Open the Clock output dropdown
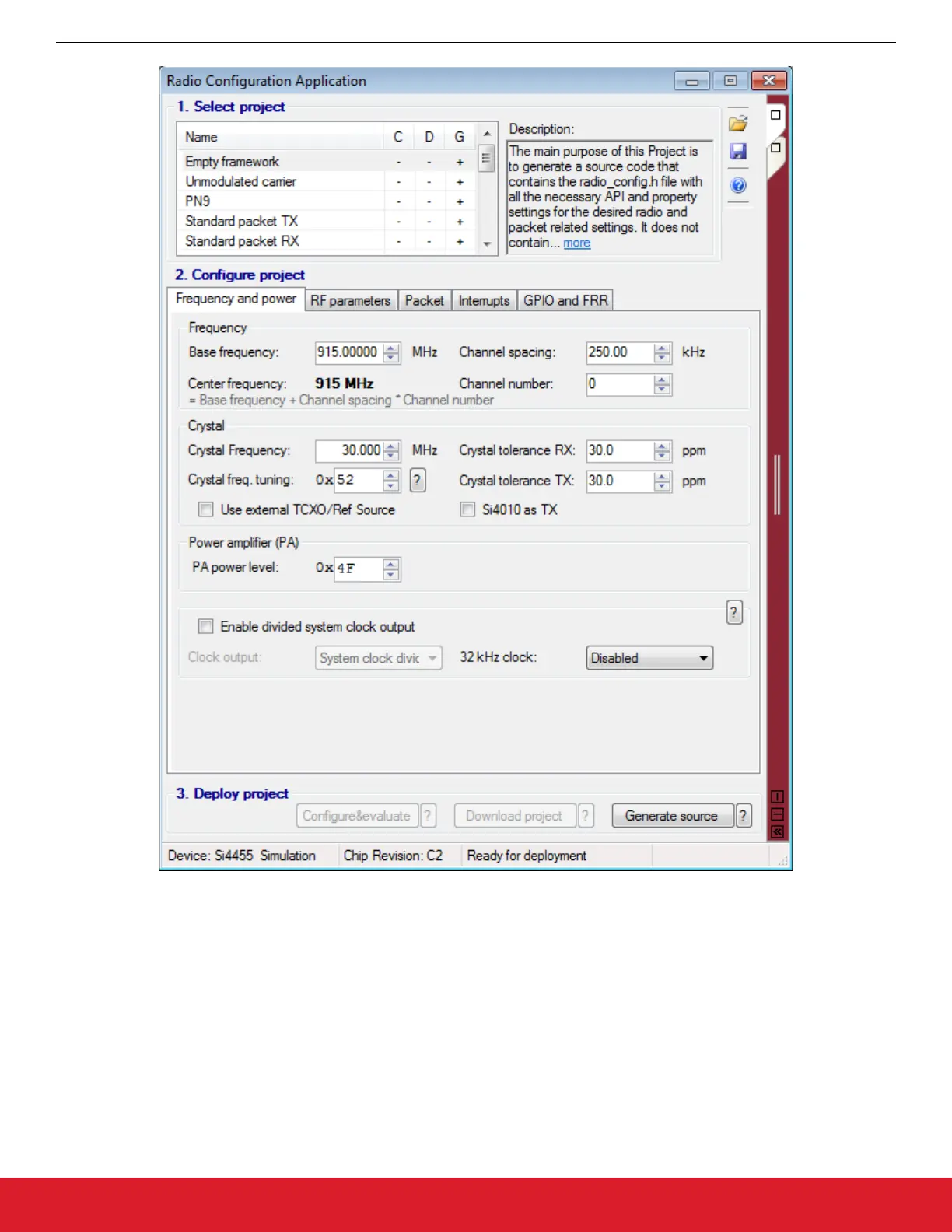Image resolution: width=952 pixels, height=1232 pixels. pos(379,658)
